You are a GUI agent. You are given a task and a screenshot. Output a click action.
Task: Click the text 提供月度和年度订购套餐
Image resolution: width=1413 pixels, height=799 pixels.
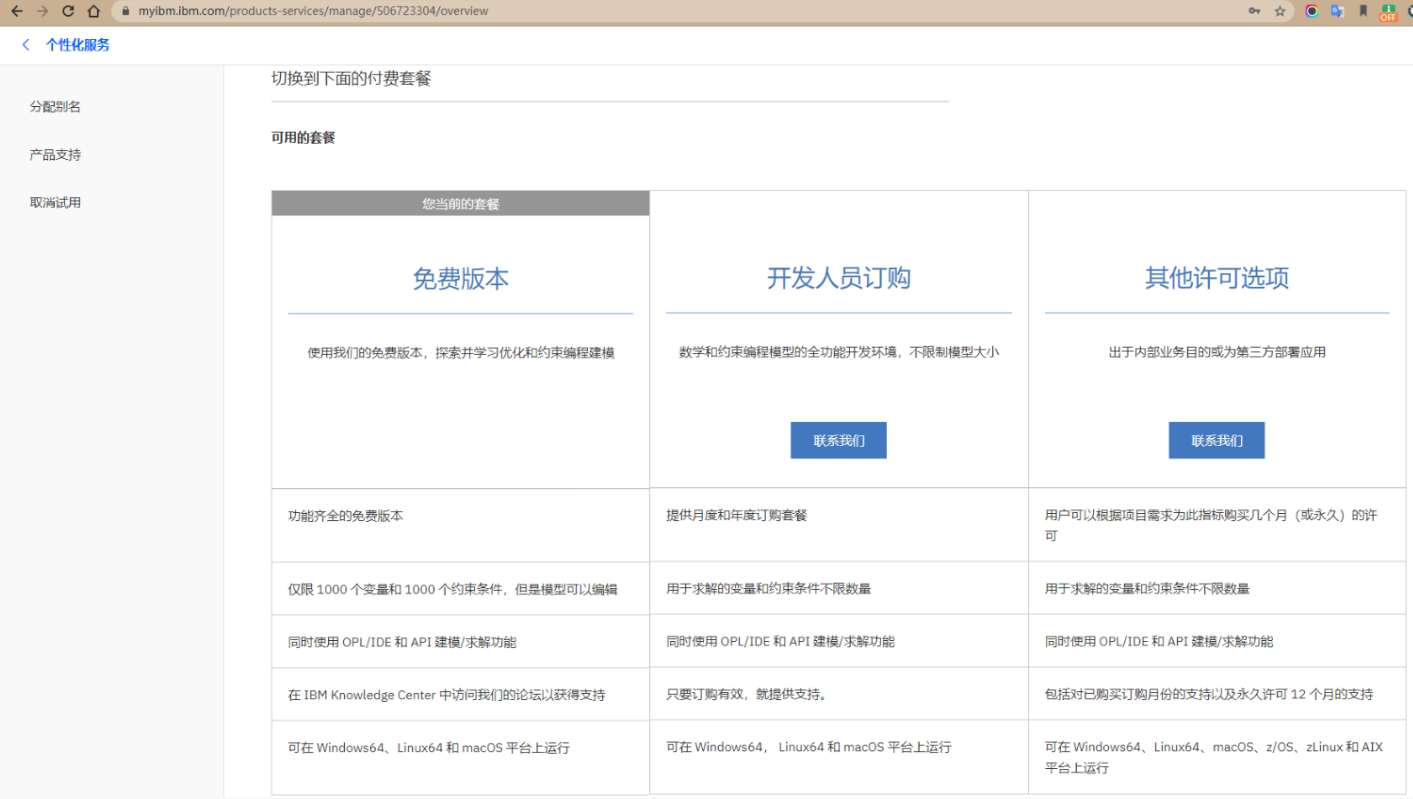[736, 516]
